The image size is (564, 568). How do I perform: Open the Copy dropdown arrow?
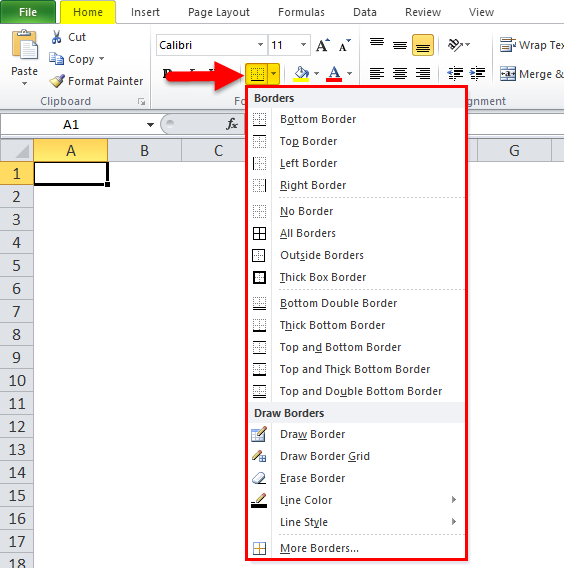(x=101, y=58)
